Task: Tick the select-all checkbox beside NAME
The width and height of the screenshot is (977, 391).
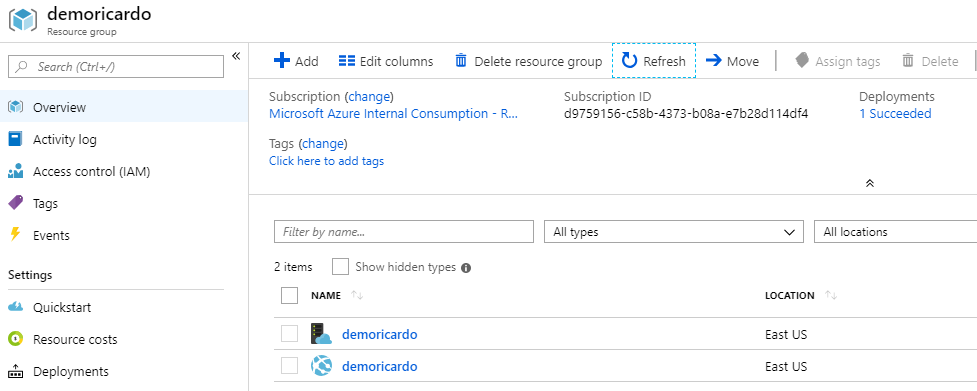Action: click(290, 295)
